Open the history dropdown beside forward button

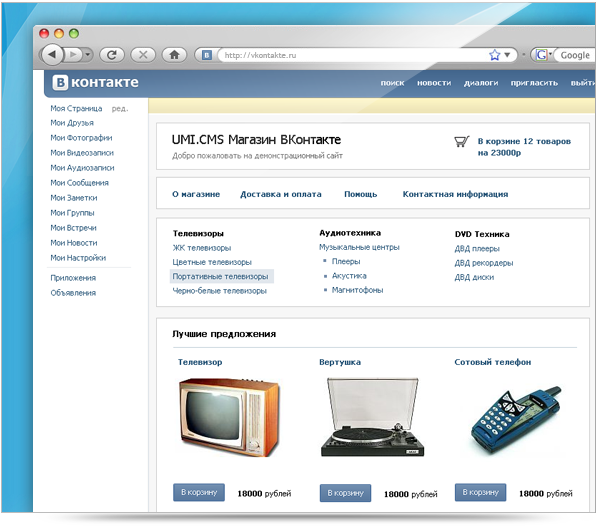pyautogui.click(x=88, y=55)
